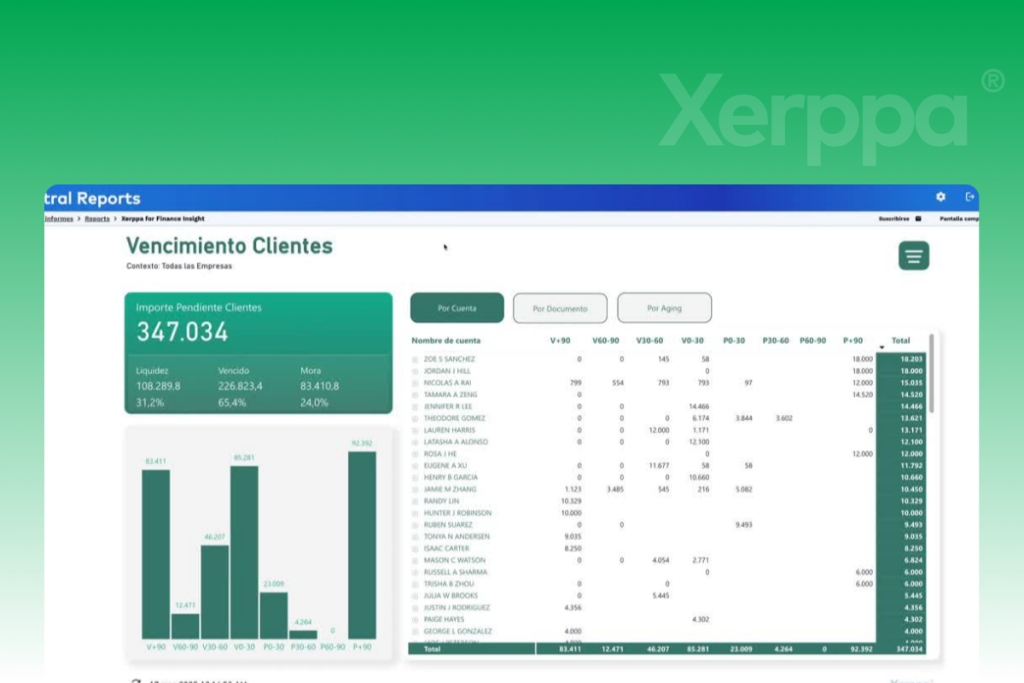Select the RANDY LIN account name

[441, 501]
